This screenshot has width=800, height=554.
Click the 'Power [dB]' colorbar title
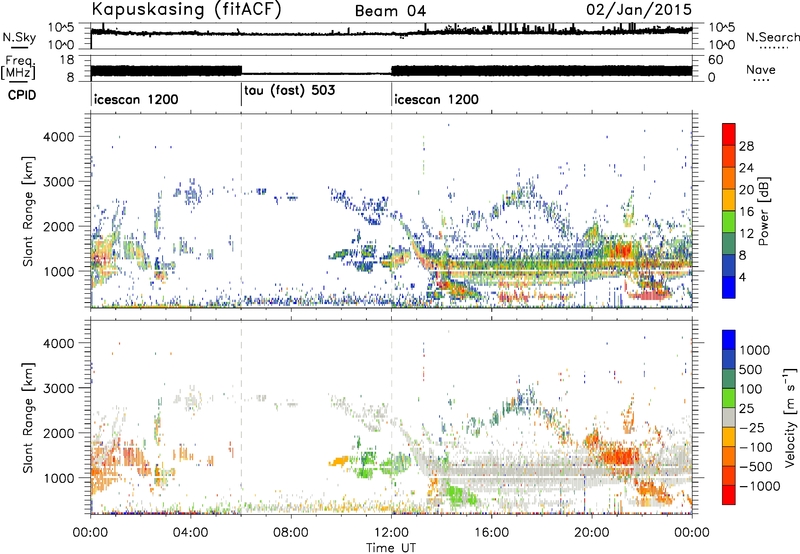tap(764, 211)
